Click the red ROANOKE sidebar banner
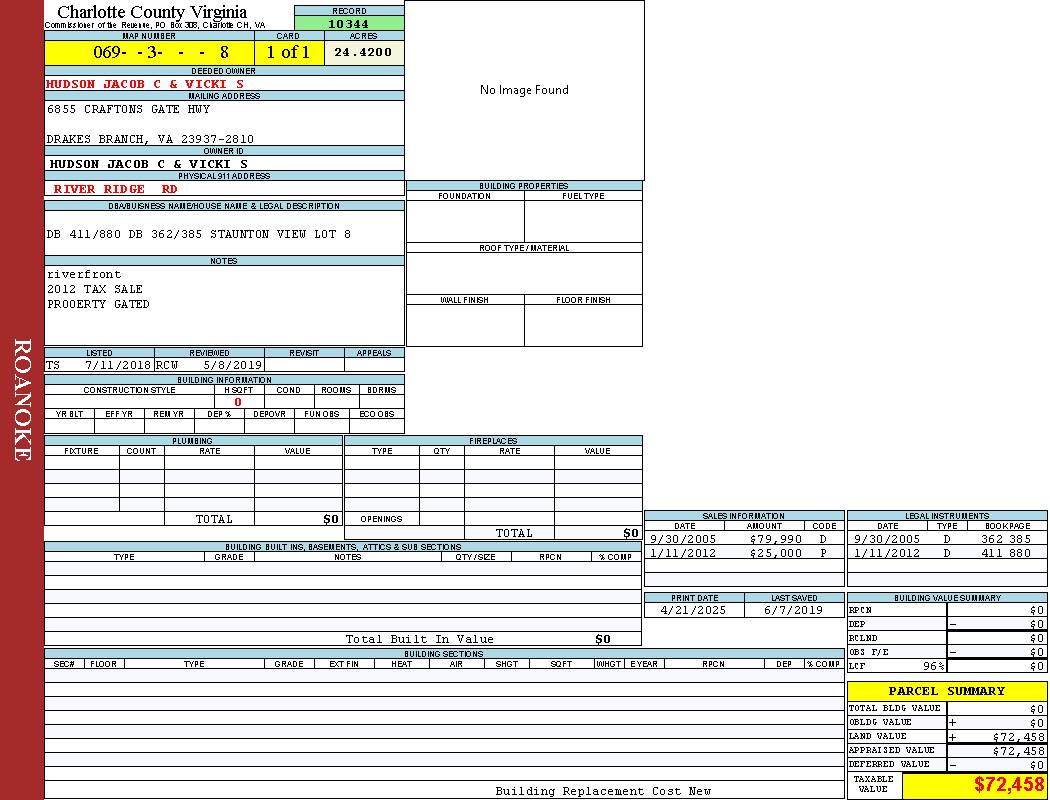Image resolution: width=1050 pixels, height=800 pixels. pyautogui.click(x=22, y=400)
